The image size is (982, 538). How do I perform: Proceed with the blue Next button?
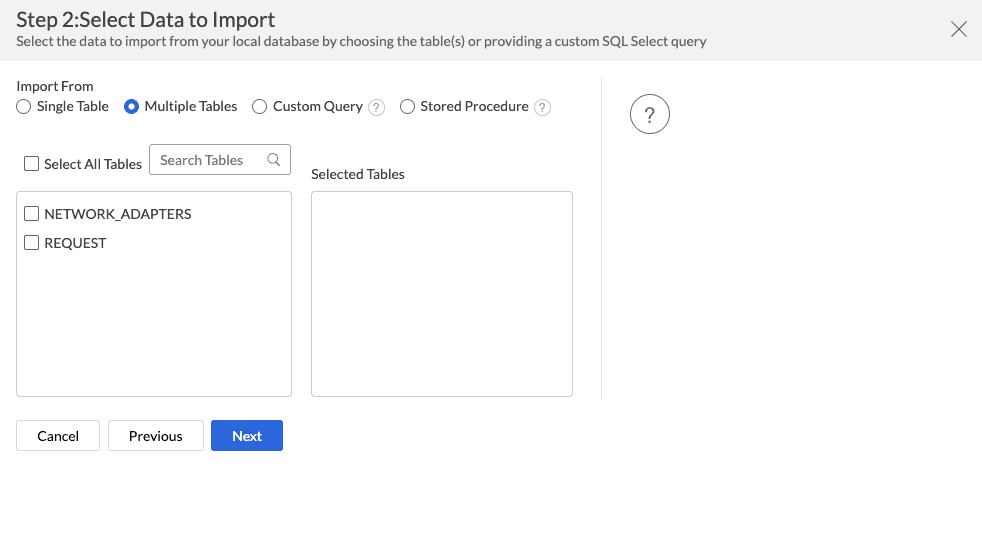247,436
